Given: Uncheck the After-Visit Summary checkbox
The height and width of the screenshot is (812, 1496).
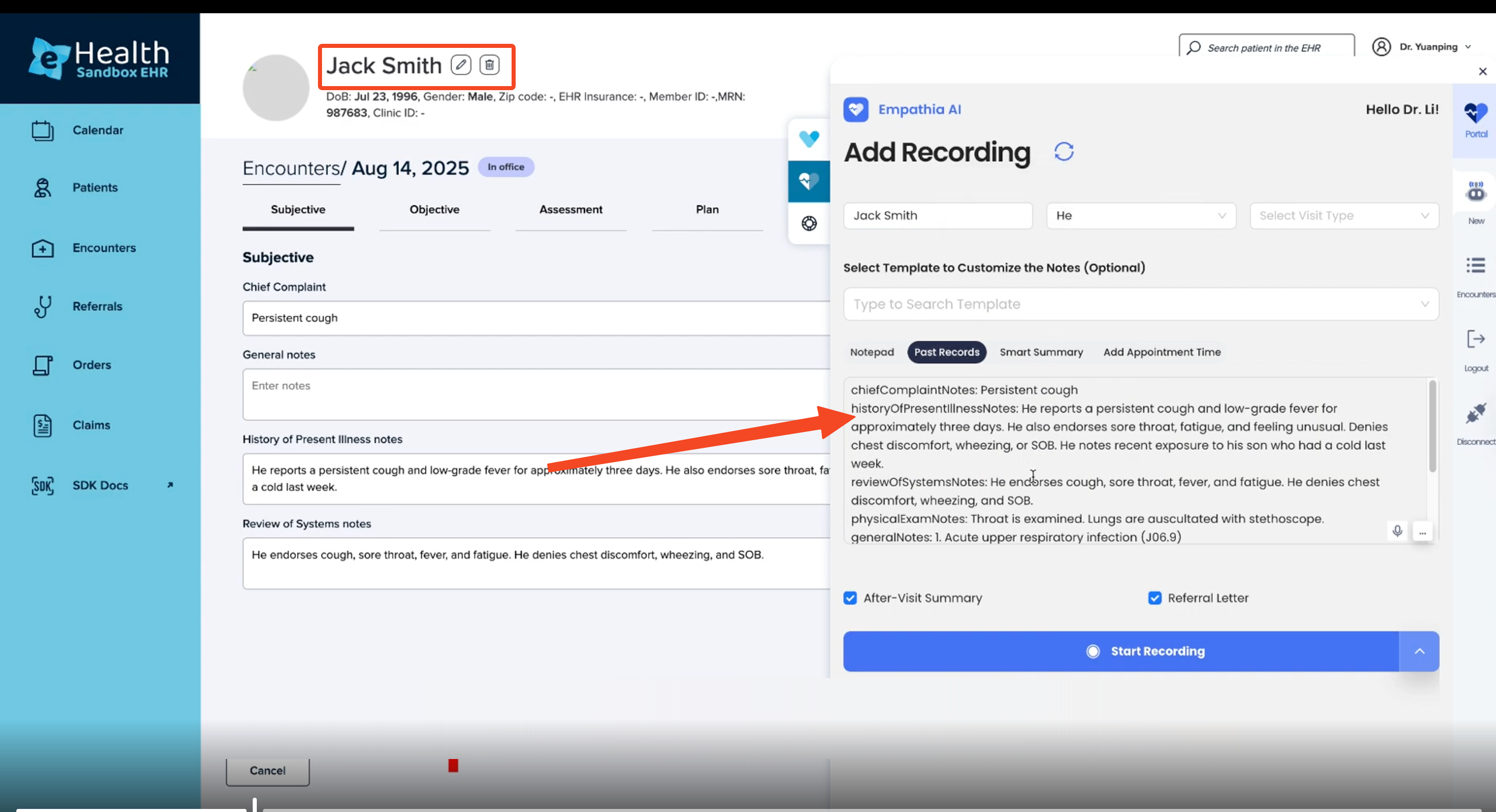Looking at the screenshot, I should coord(850,598).
